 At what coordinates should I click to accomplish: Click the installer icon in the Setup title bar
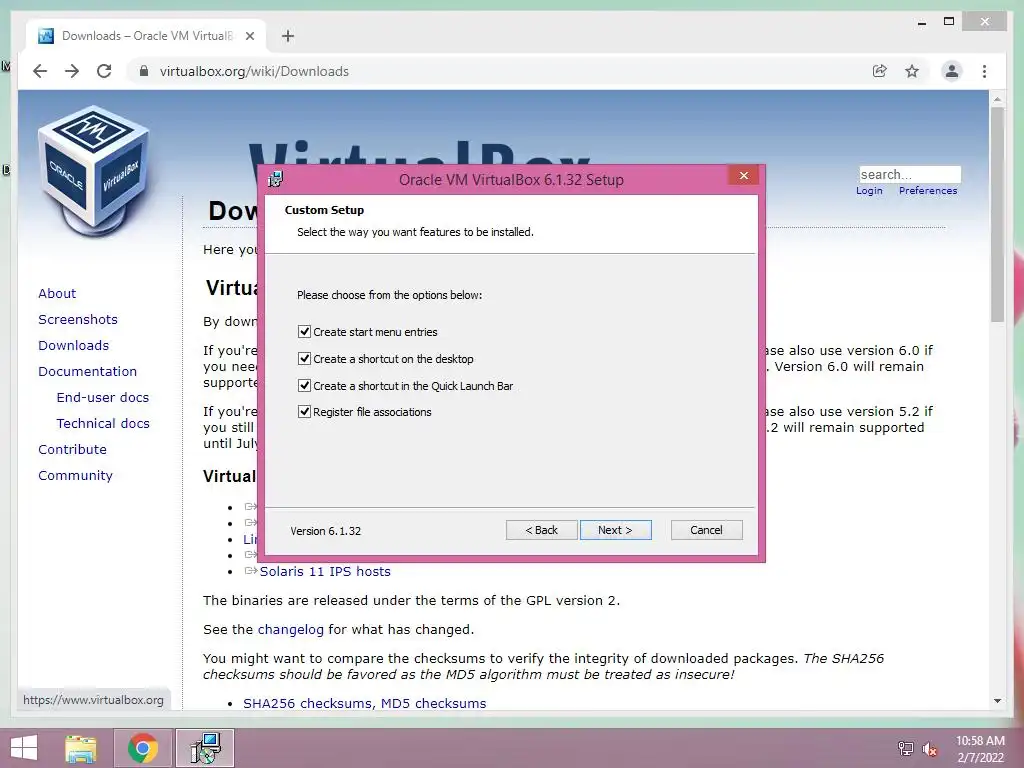276,179
